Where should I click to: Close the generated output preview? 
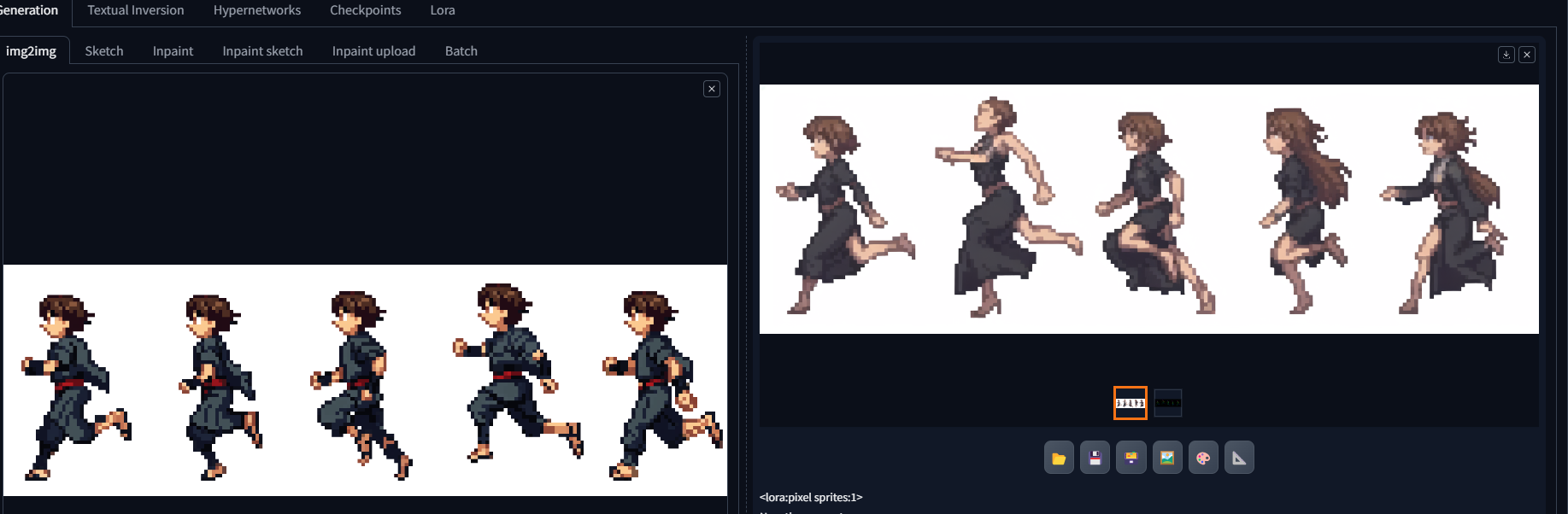click(1527, 55)
